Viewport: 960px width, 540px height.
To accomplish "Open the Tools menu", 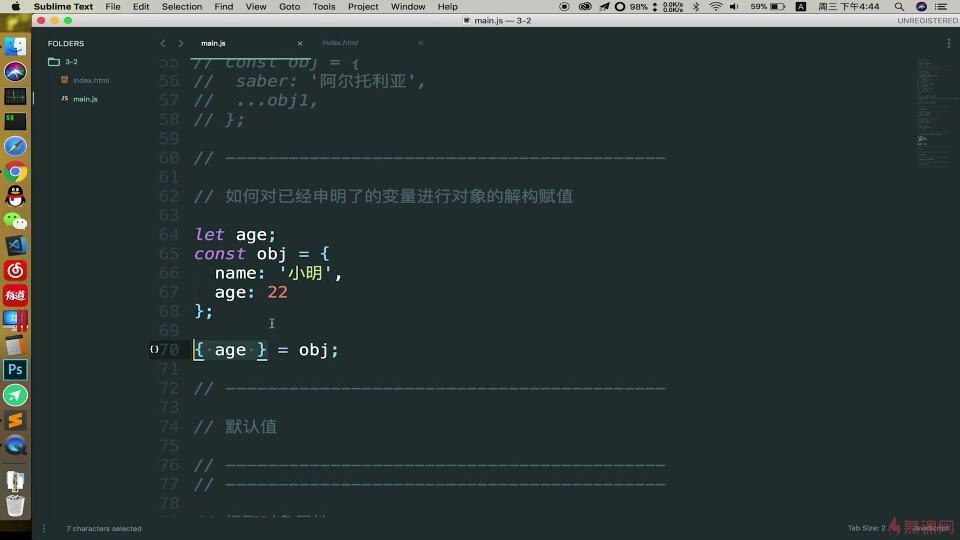I will 324,7.
